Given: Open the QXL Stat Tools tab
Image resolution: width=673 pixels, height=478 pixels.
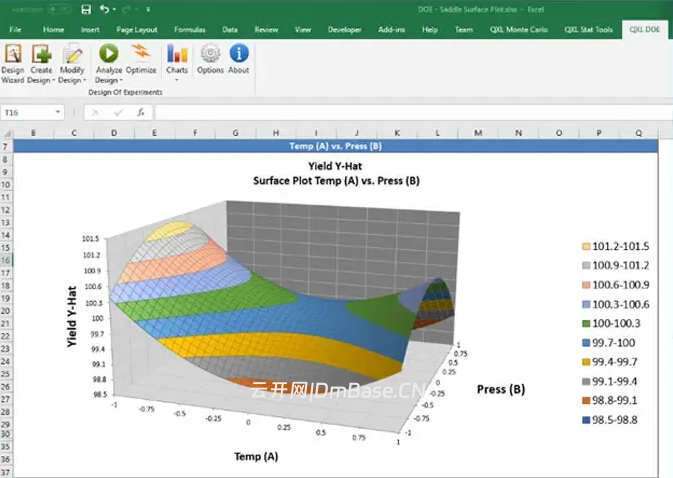Looking at the screenshot, I should [x=588, y=30].
